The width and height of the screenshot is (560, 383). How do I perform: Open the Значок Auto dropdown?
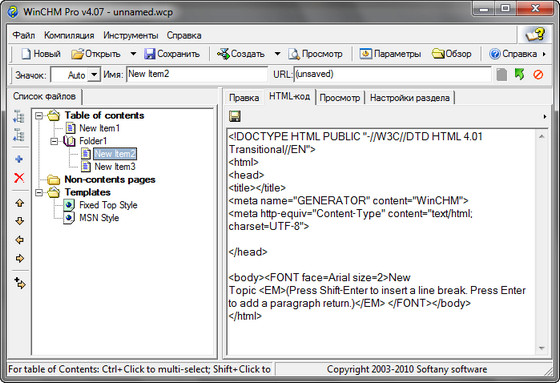(94, 75)
